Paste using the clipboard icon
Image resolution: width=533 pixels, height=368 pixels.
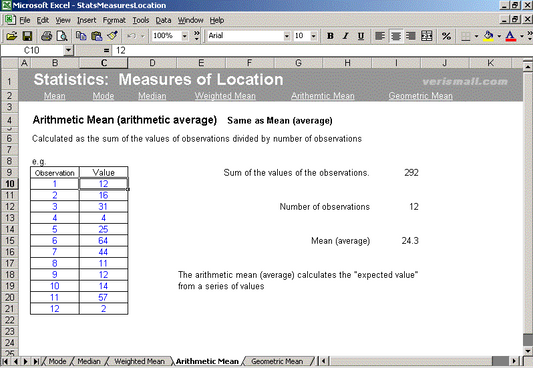[97, 36]
